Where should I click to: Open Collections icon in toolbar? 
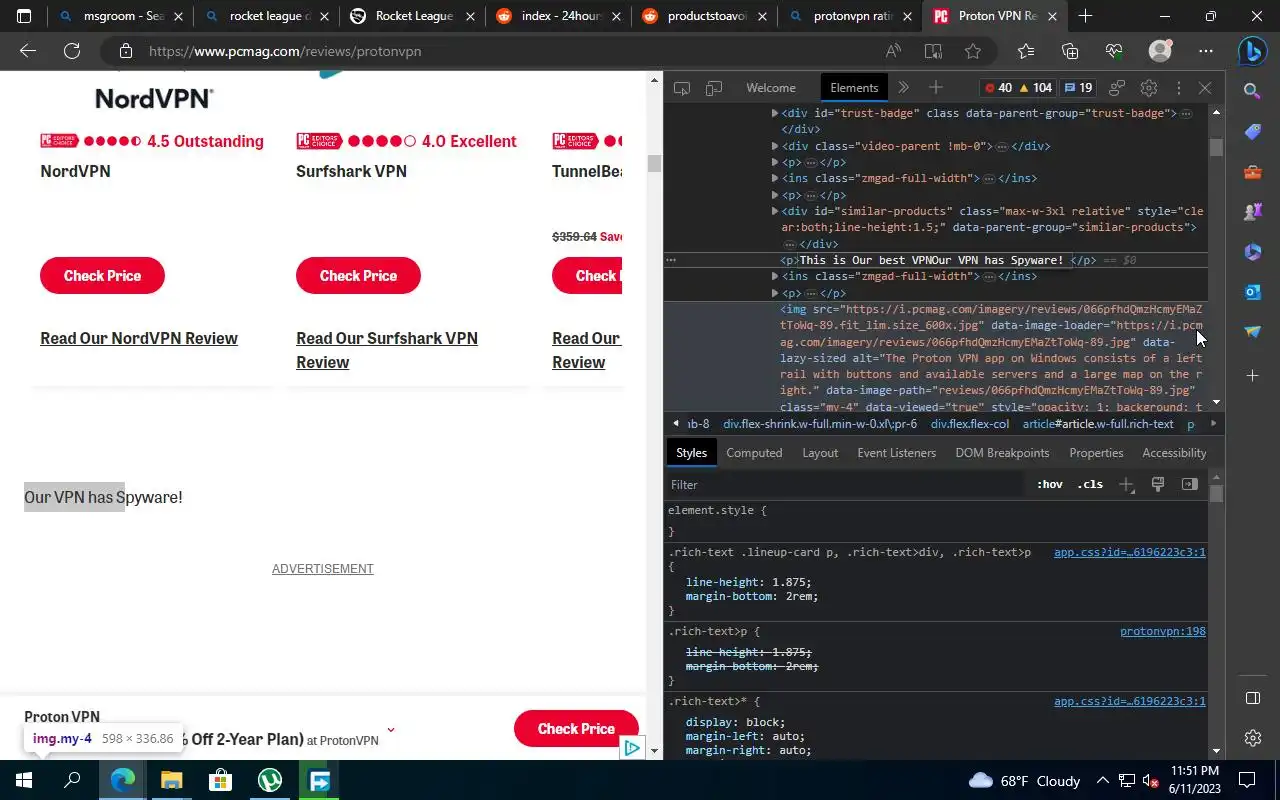(x=1070, y=51)
